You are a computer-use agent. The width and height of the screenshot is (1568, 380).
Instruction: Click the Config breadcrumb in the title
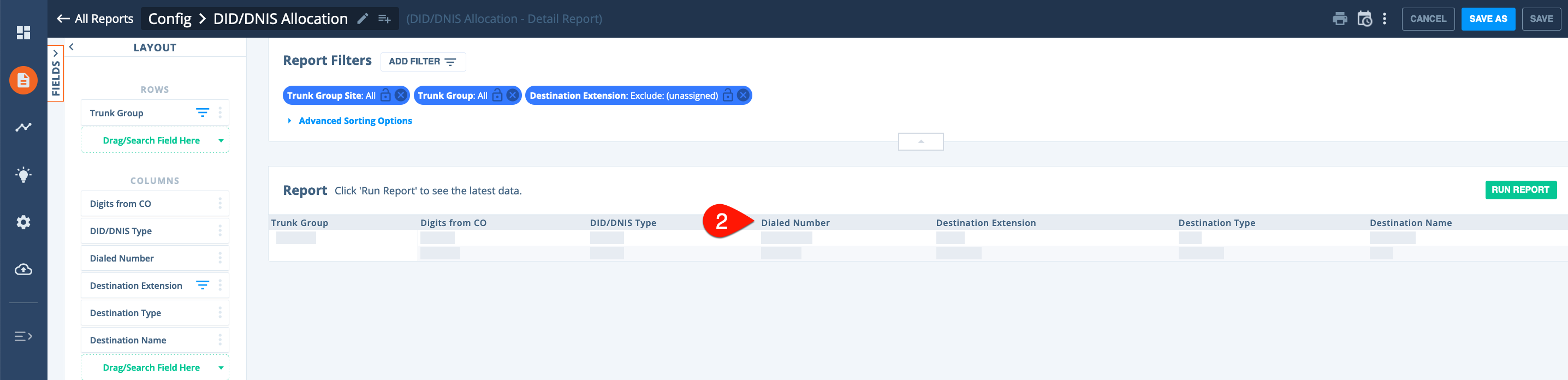point(170,19)
